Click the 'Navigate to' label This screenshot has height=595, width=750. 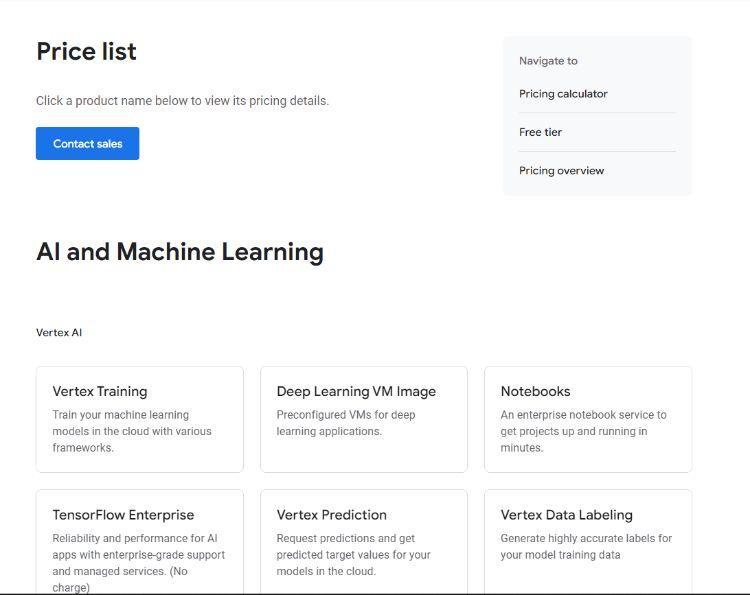[548, 61]
